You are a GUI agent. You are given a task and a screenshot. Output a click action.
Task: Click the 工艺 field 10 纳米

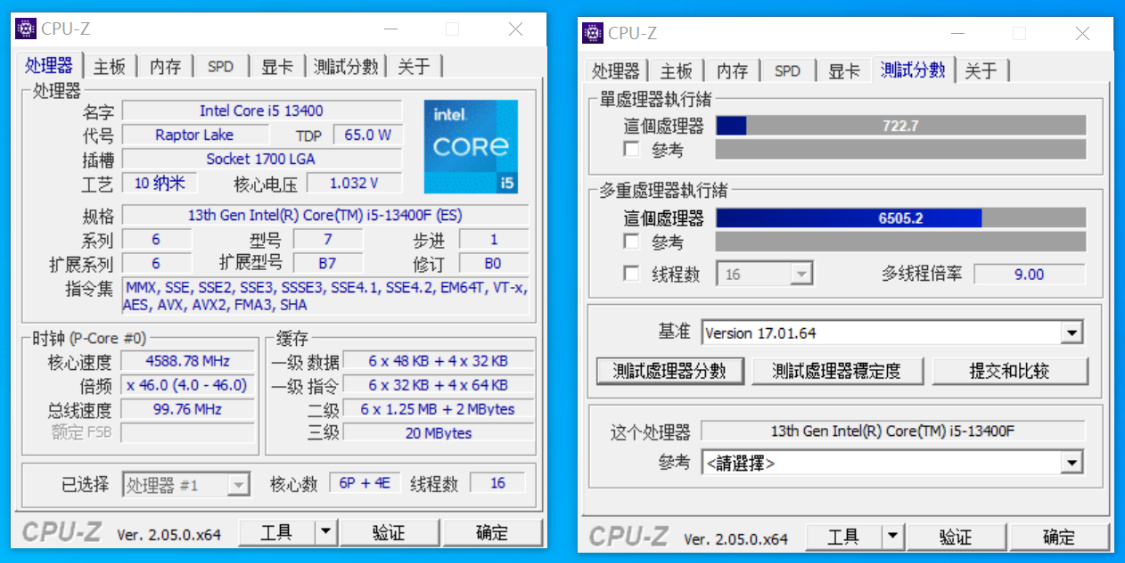(159, 183)
